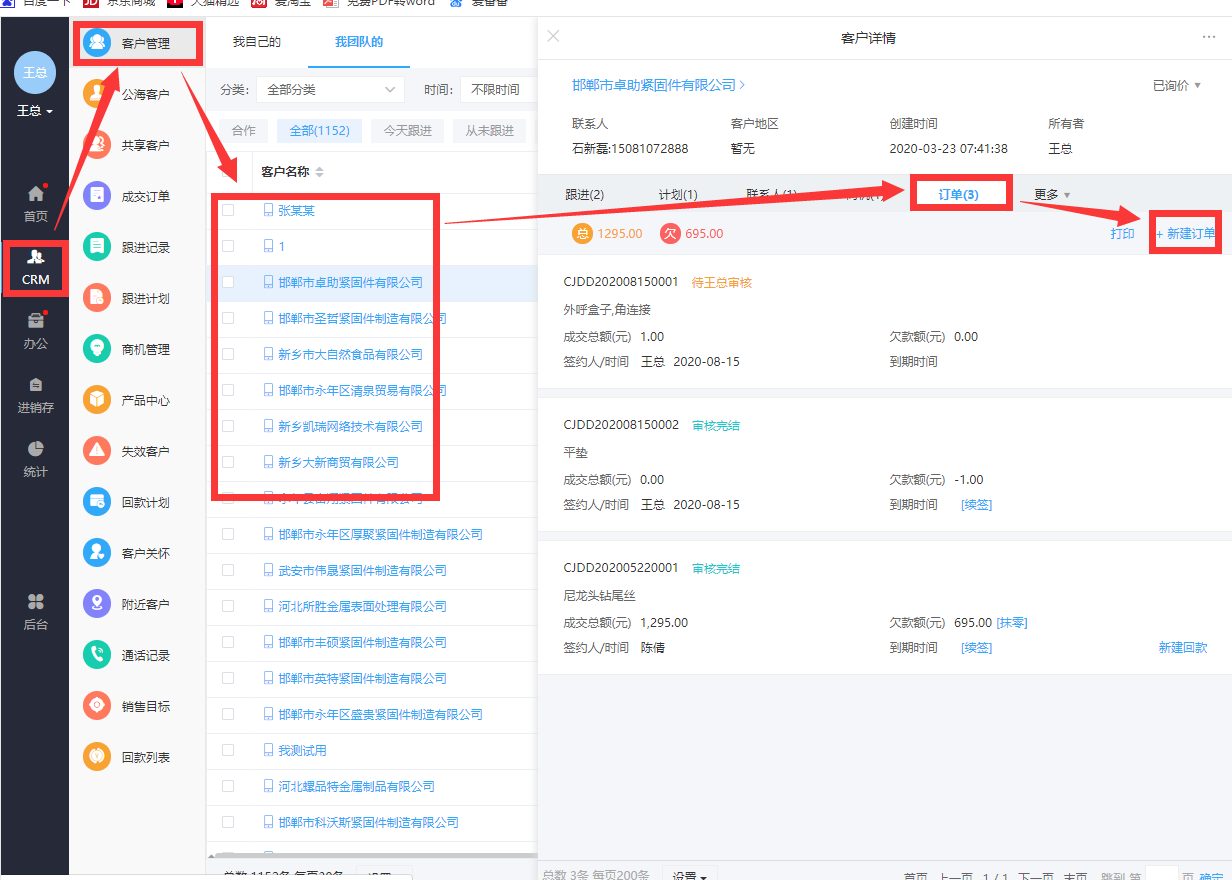Tick the checkbox for customer 1

click(x=228, y=246)
